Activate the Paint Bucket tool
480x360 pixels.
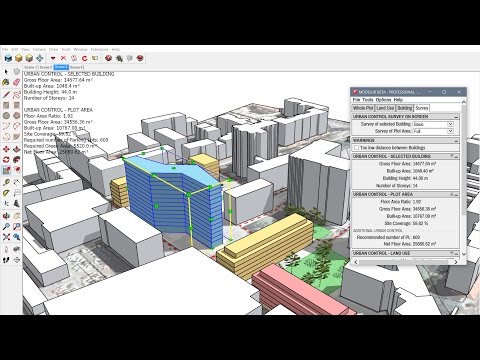pos(6,82)
